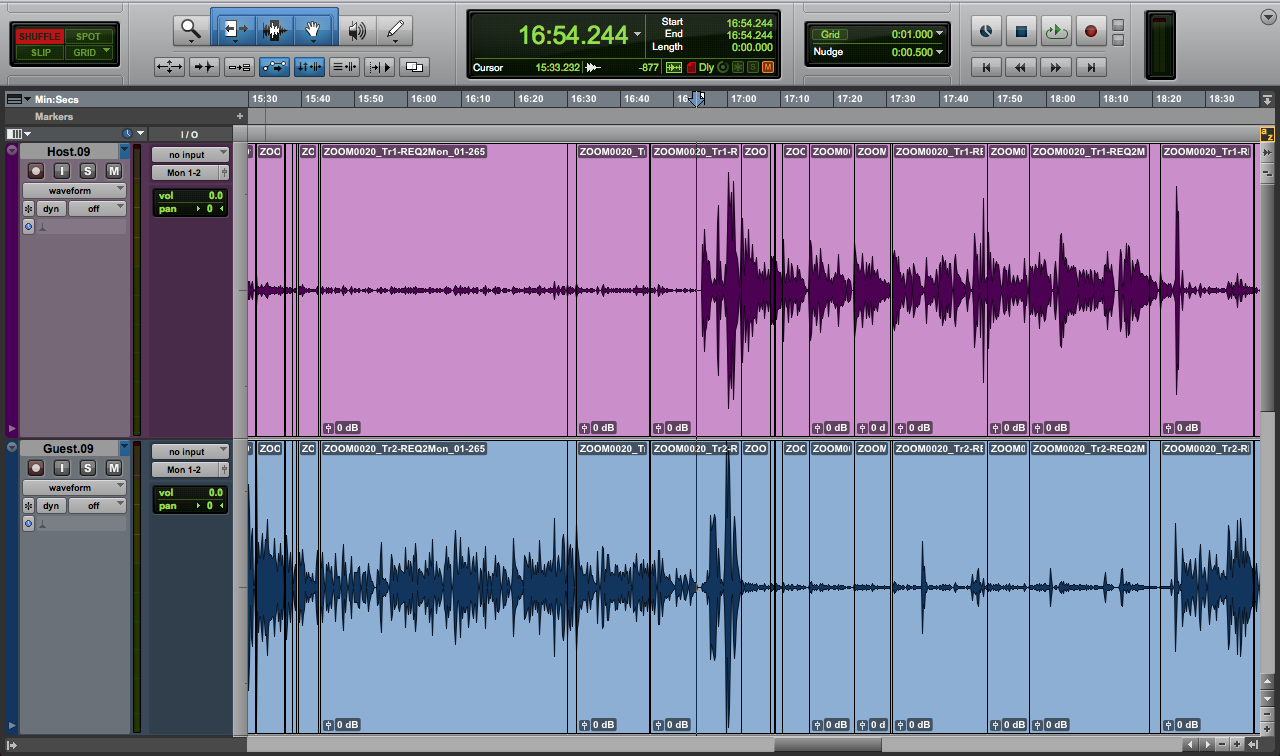Mute the Host.09 track

tap(113, 171)
